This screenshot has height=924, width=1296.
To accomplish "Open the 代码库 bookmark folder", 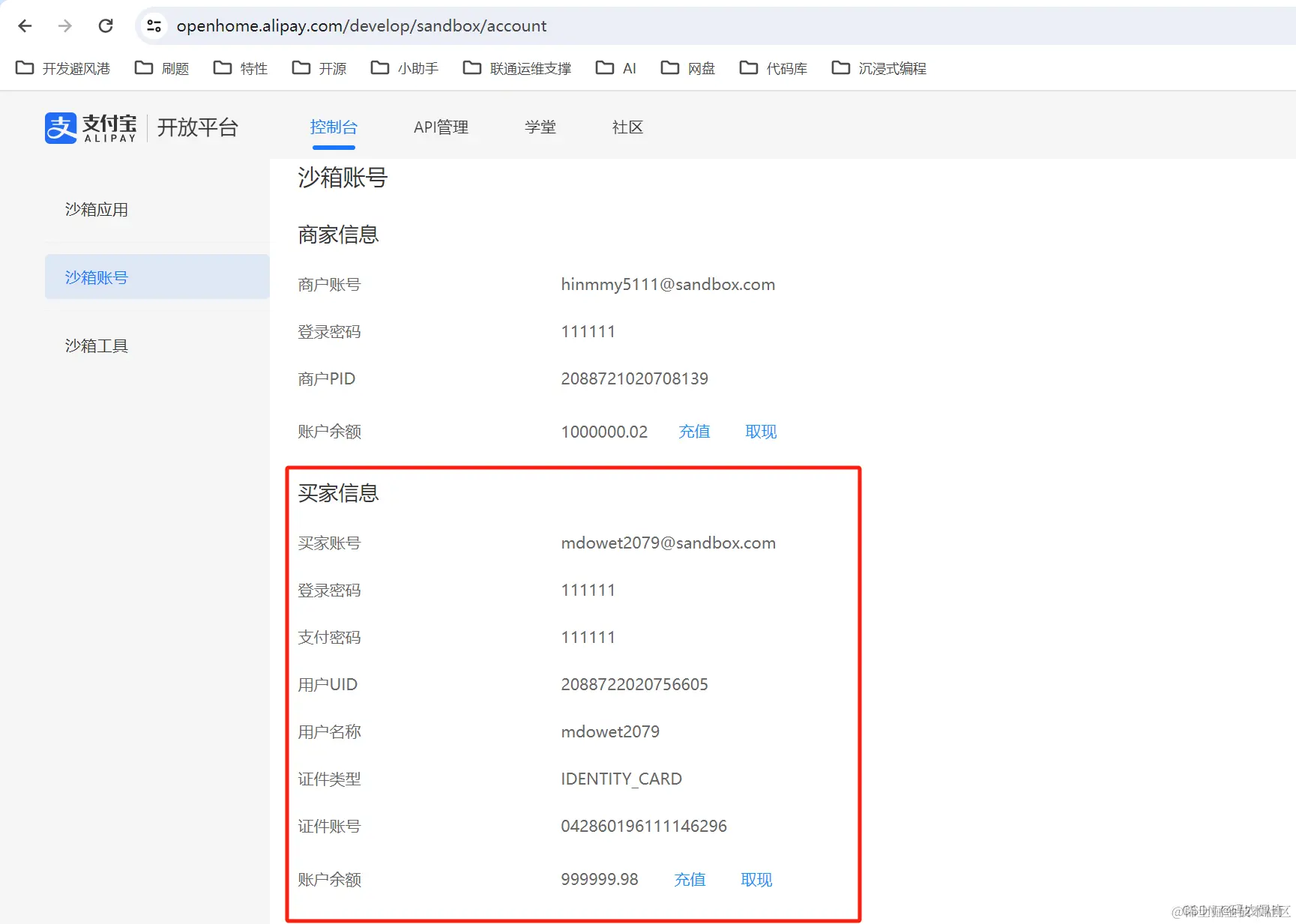I will point(774,68).
